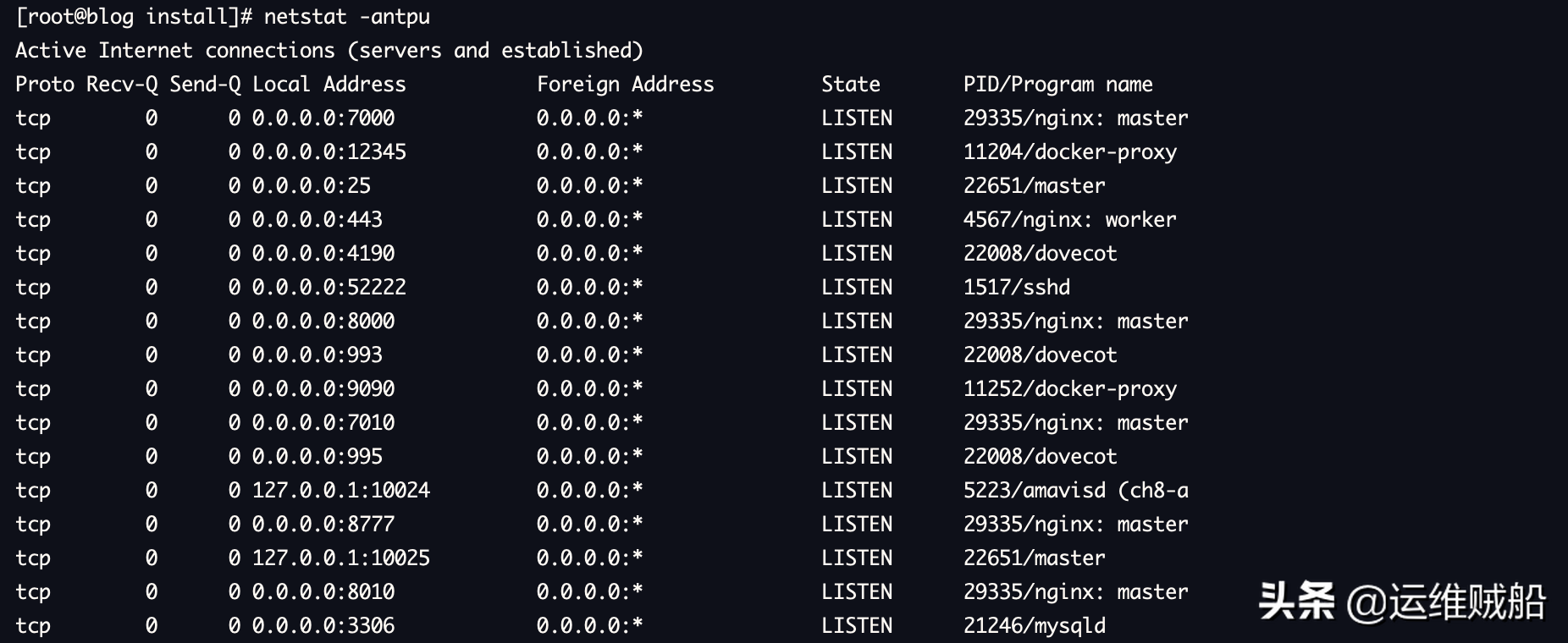Select the 0.0.0.0:3306 local address
The image size is (1568, 643).
pyautogui.click(x=323, y=626)
